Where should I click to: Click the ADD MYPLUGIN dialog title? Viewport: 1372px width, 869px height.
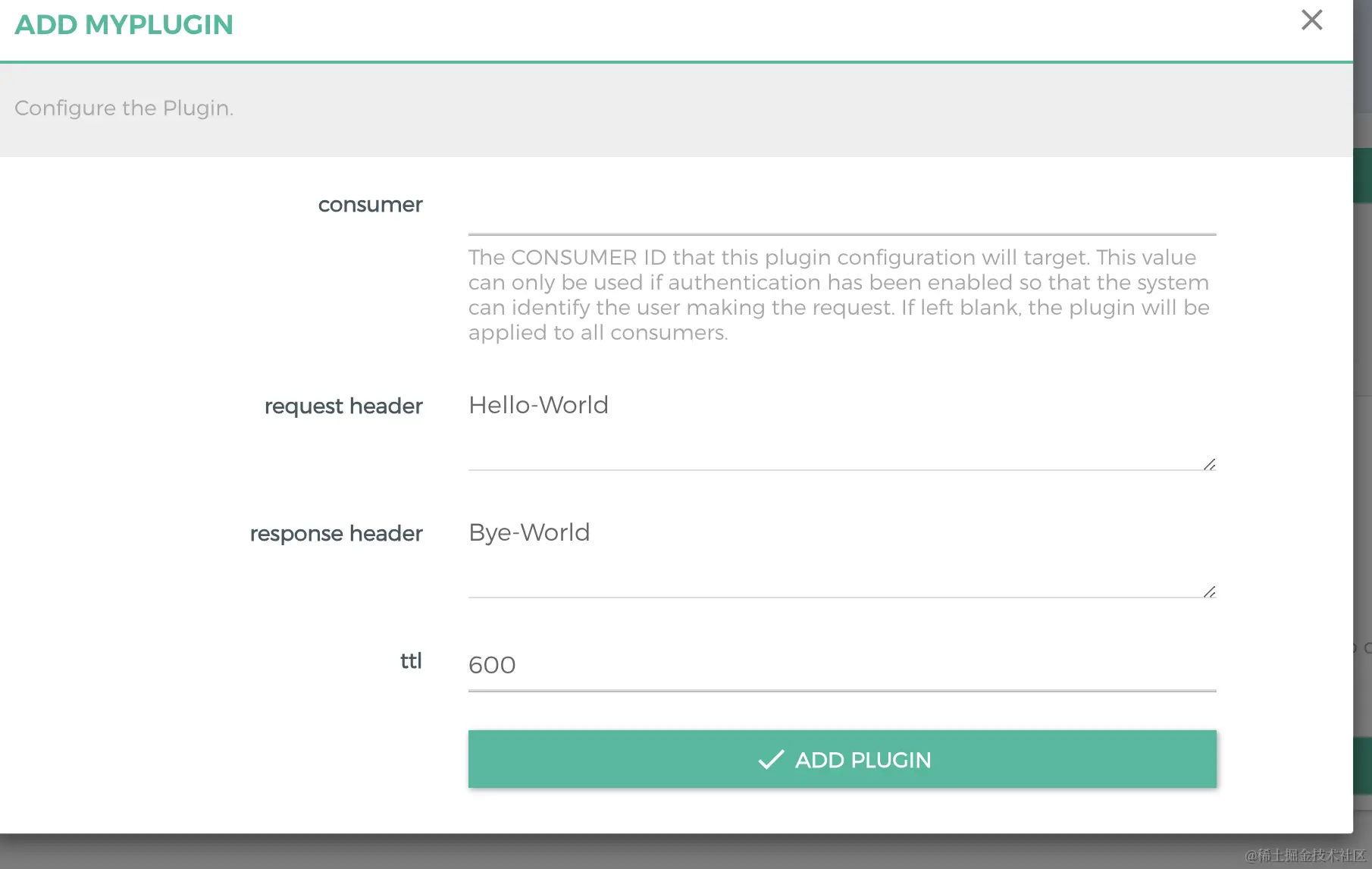click(x=124, y=25)
